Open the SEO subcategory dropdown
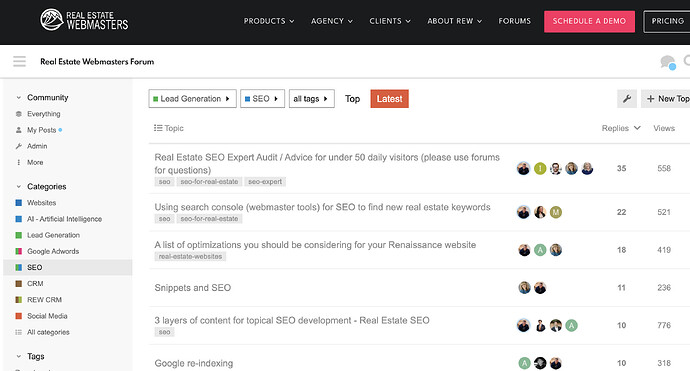This screenshot has width=690, height=371. pyautogui.click(x=262, y=99)
